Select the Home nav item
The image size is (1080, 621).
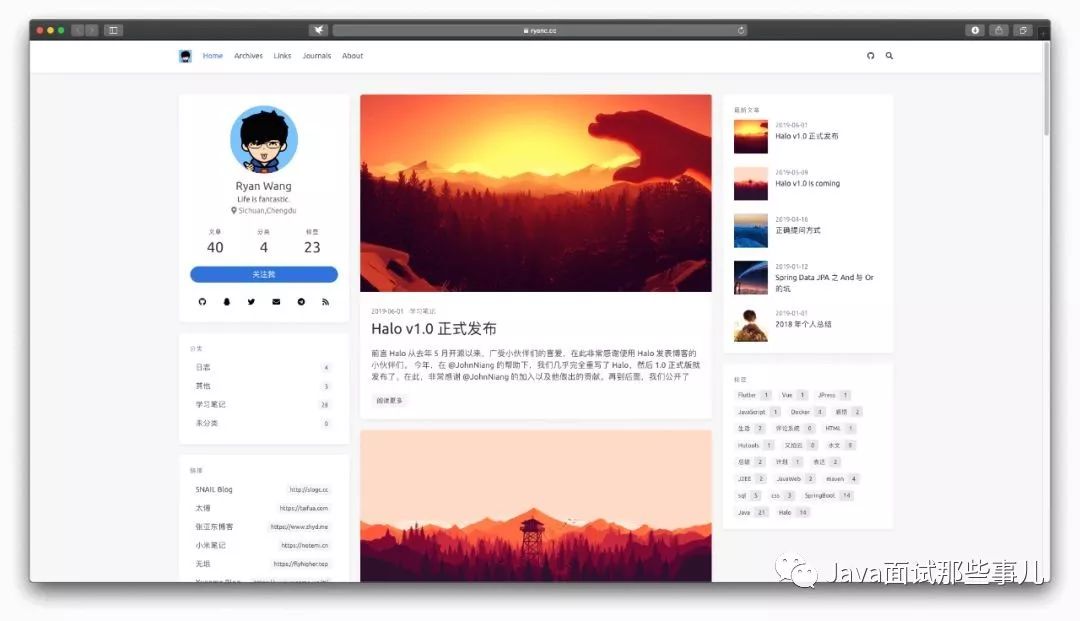(213, 56)
